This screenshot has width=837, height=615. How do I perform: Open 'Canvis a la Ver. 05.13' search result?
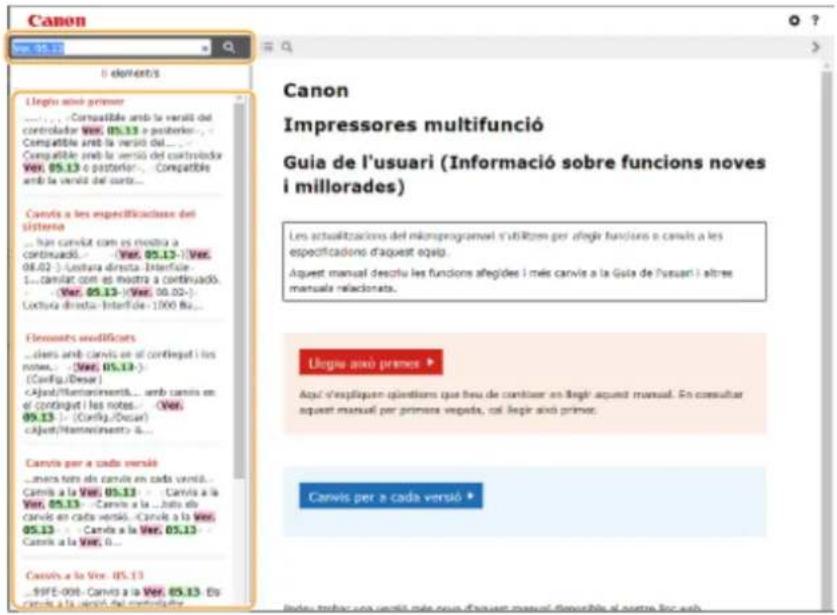[84, 575]
